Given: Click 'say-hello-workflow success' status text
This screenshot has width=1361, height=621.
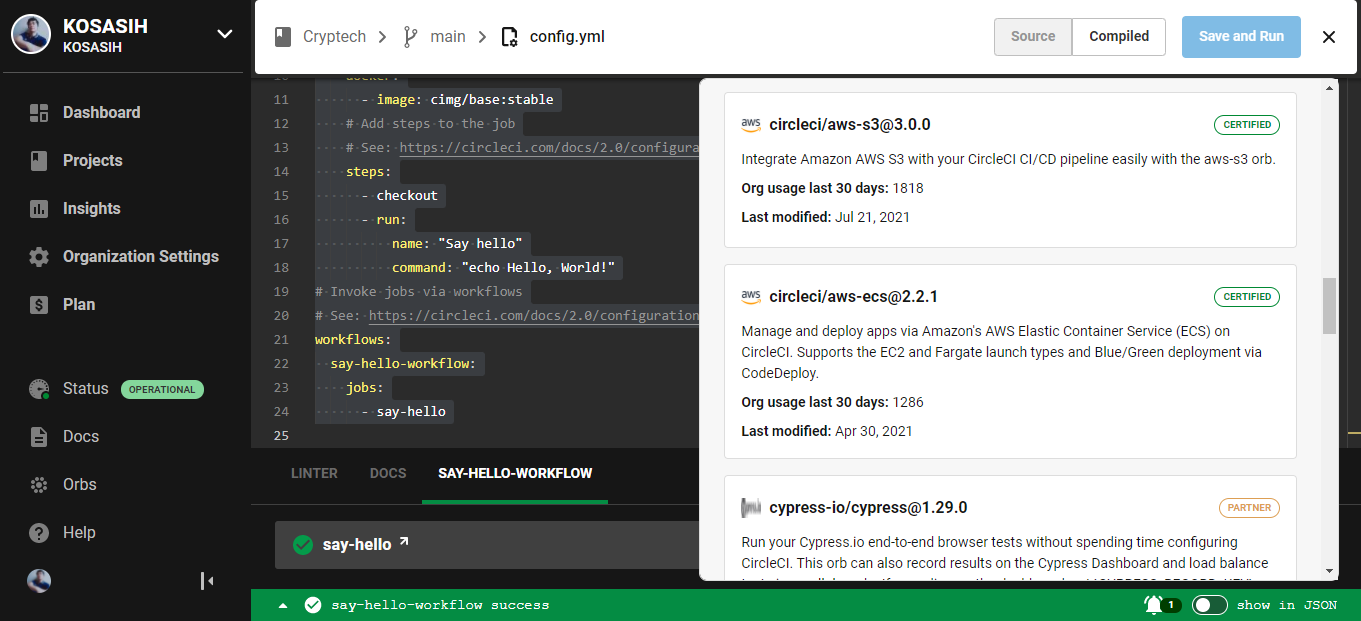Looking at the screenshot, I should point(440,605).
